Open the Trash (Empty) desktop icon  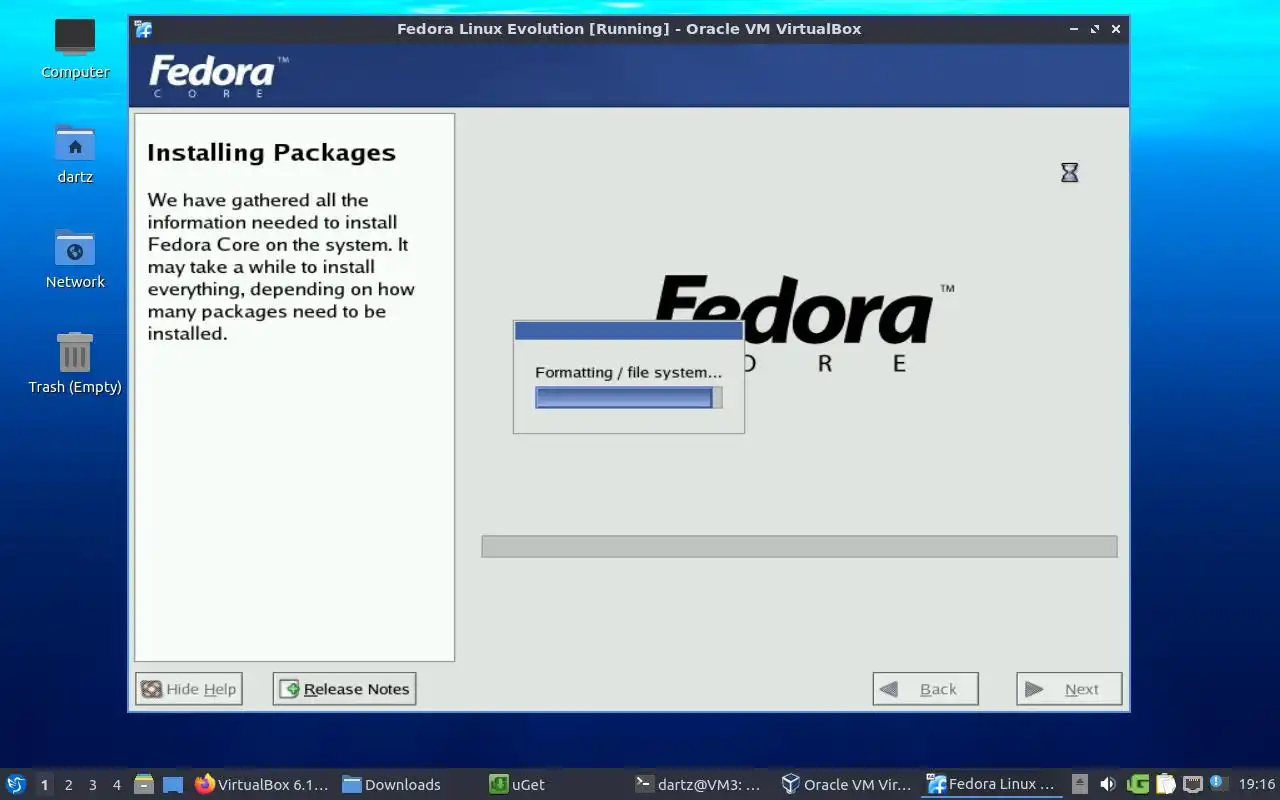(x=75, y=363)
